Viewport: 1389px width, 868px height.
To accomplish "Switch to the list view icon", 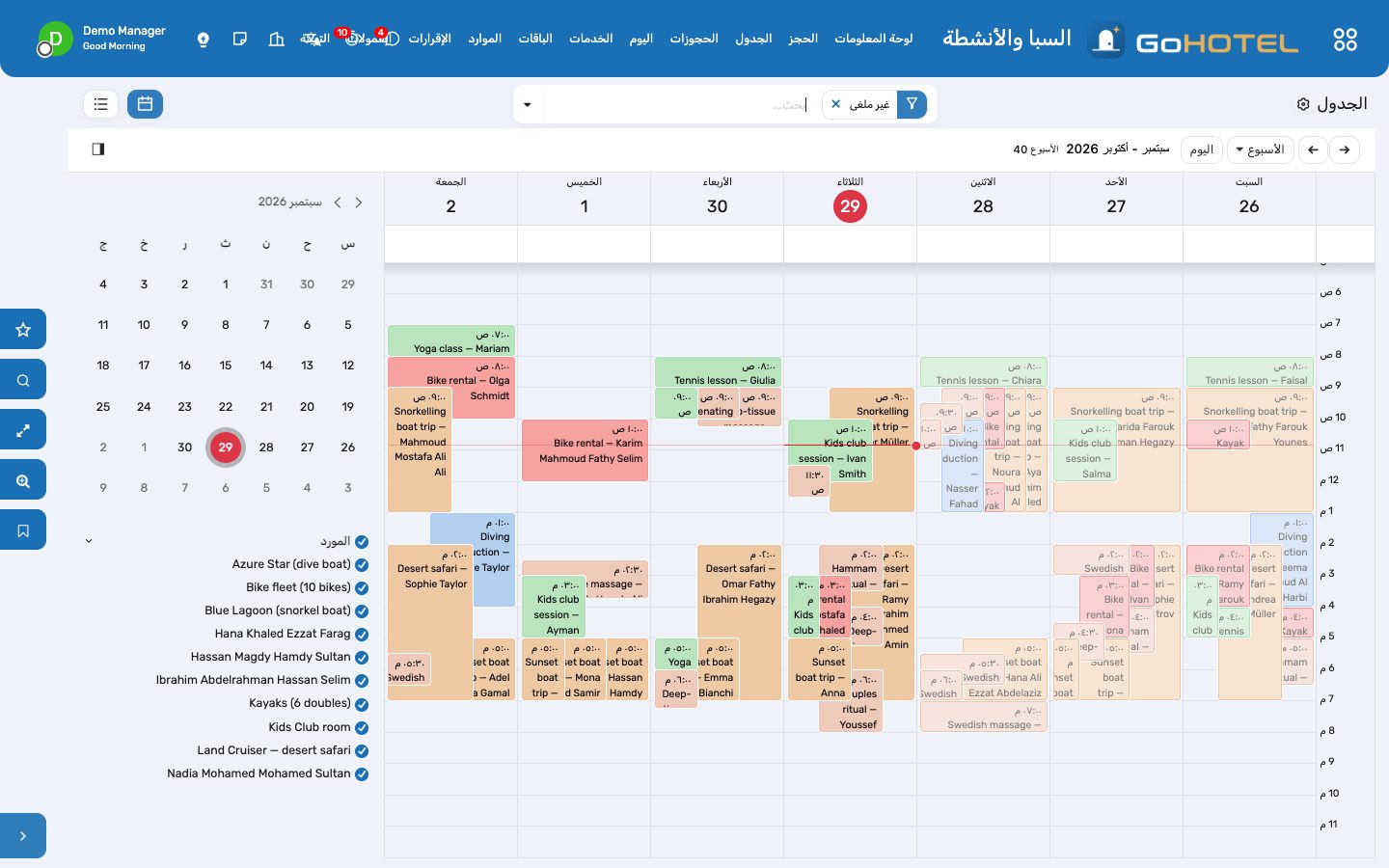I will 101,104.
